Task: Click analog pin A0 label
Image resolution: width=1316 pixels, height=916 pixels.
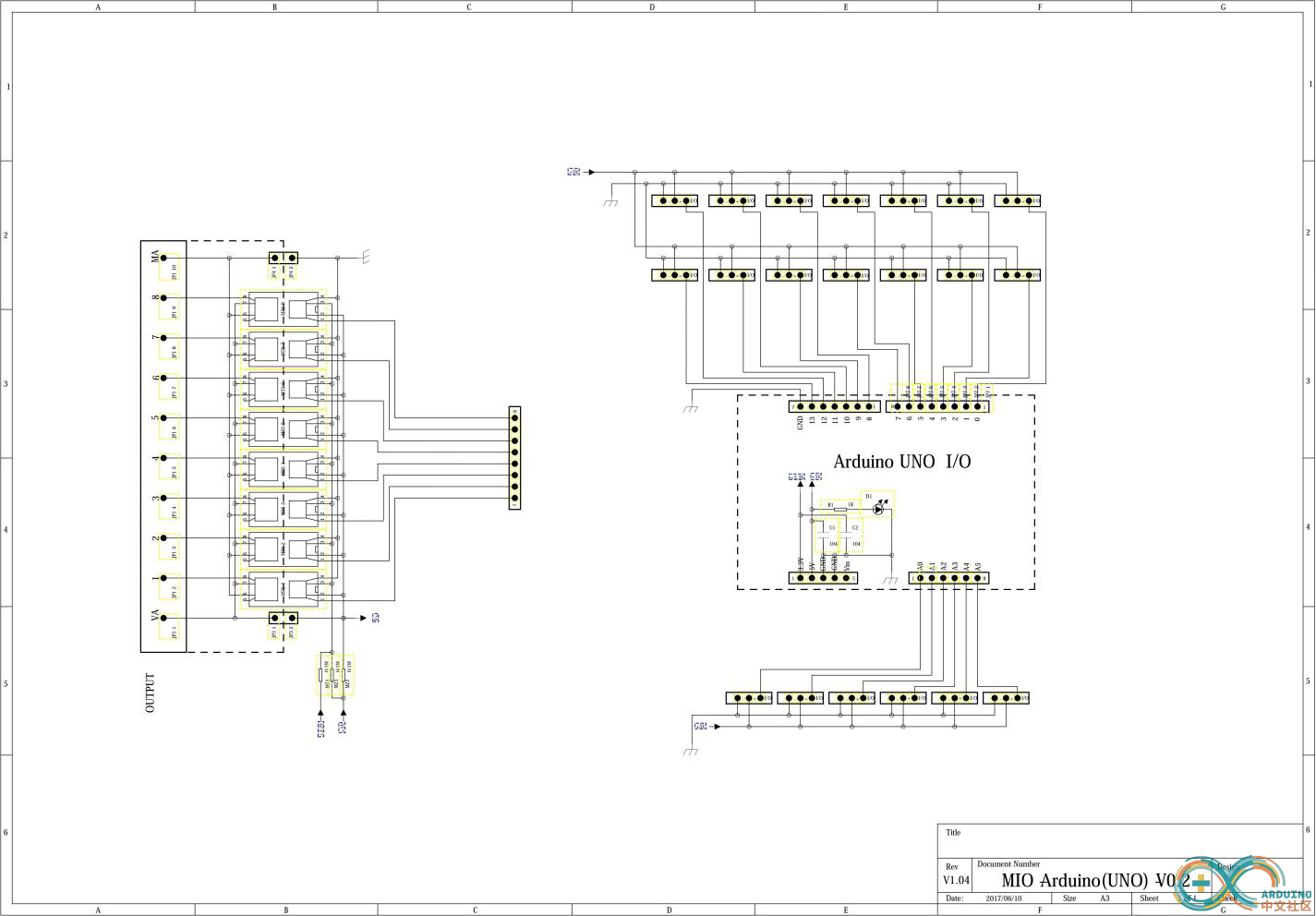Action: tap(920, 566)
